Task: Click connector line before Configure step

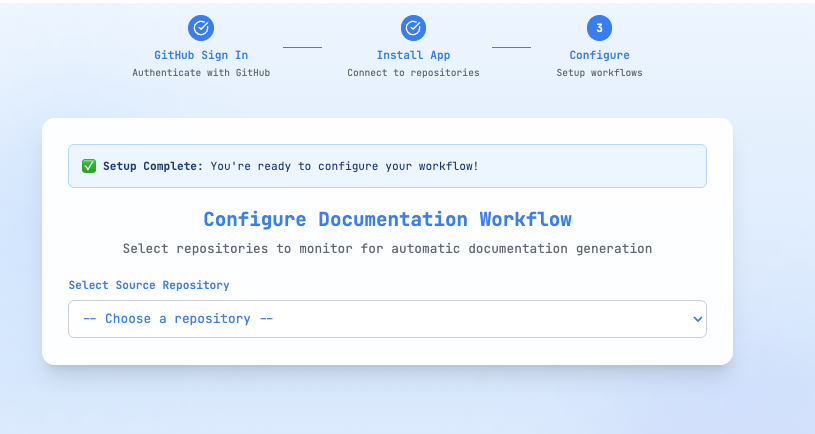Action: (511, 46)
